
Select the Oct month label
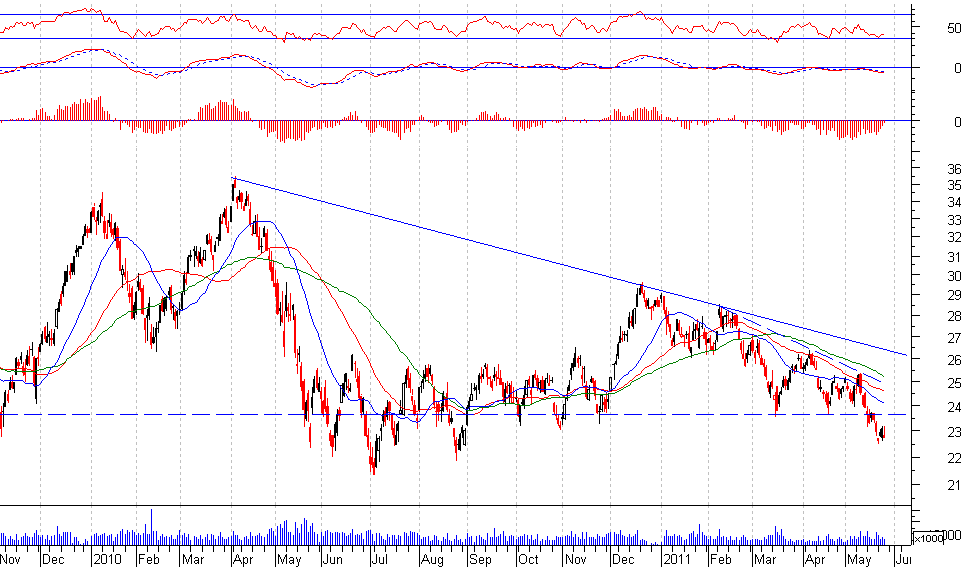click(529, 560)
